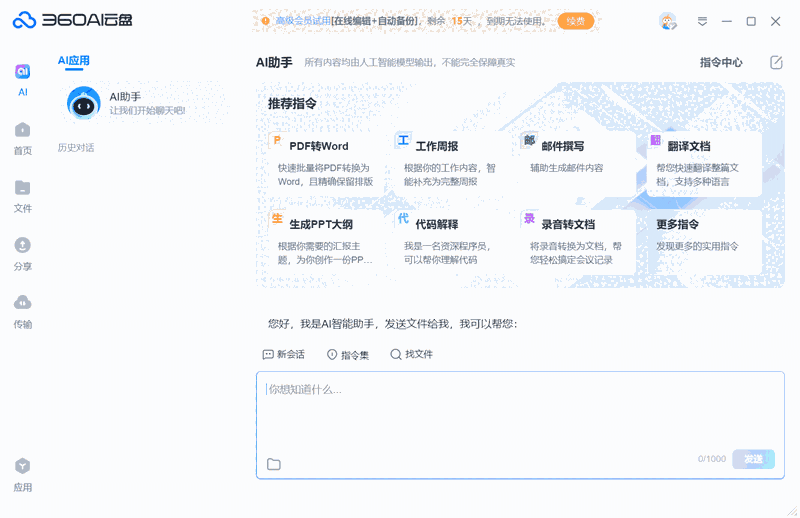
Task: Click the 360AI云盘 logo
Action: (x=72, y=20)
